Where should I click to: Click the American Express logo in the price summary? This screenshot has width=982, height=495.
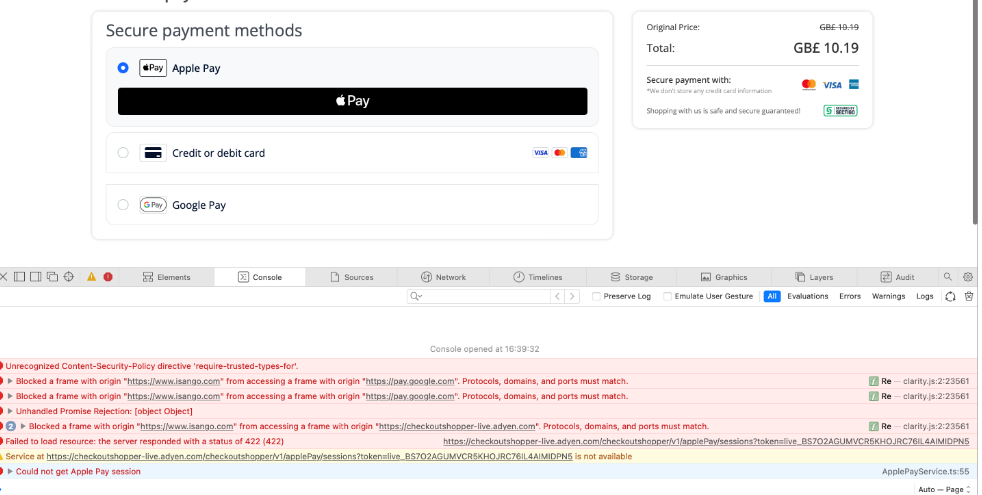(854, 85)
